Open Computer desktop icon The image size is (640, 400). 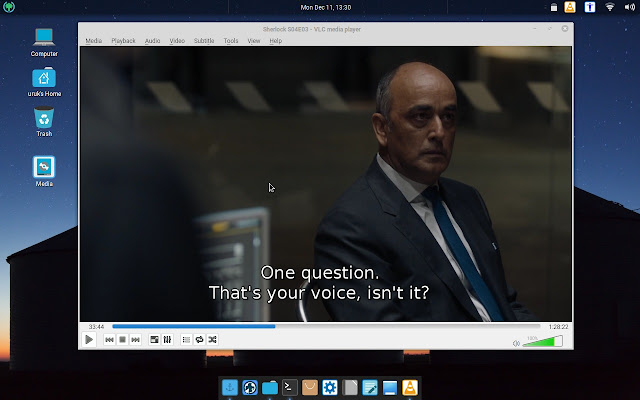coord(44,42)
